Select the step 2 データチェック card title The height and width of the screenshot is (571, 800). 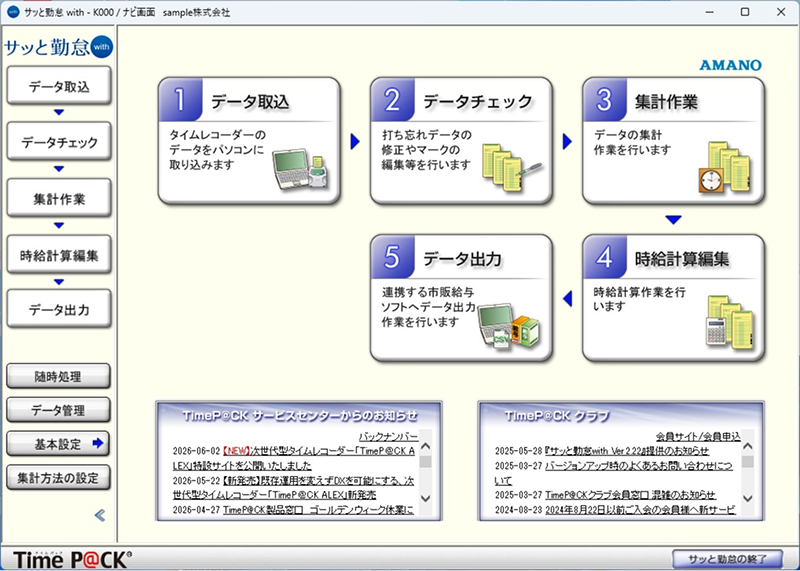point(478,102)
